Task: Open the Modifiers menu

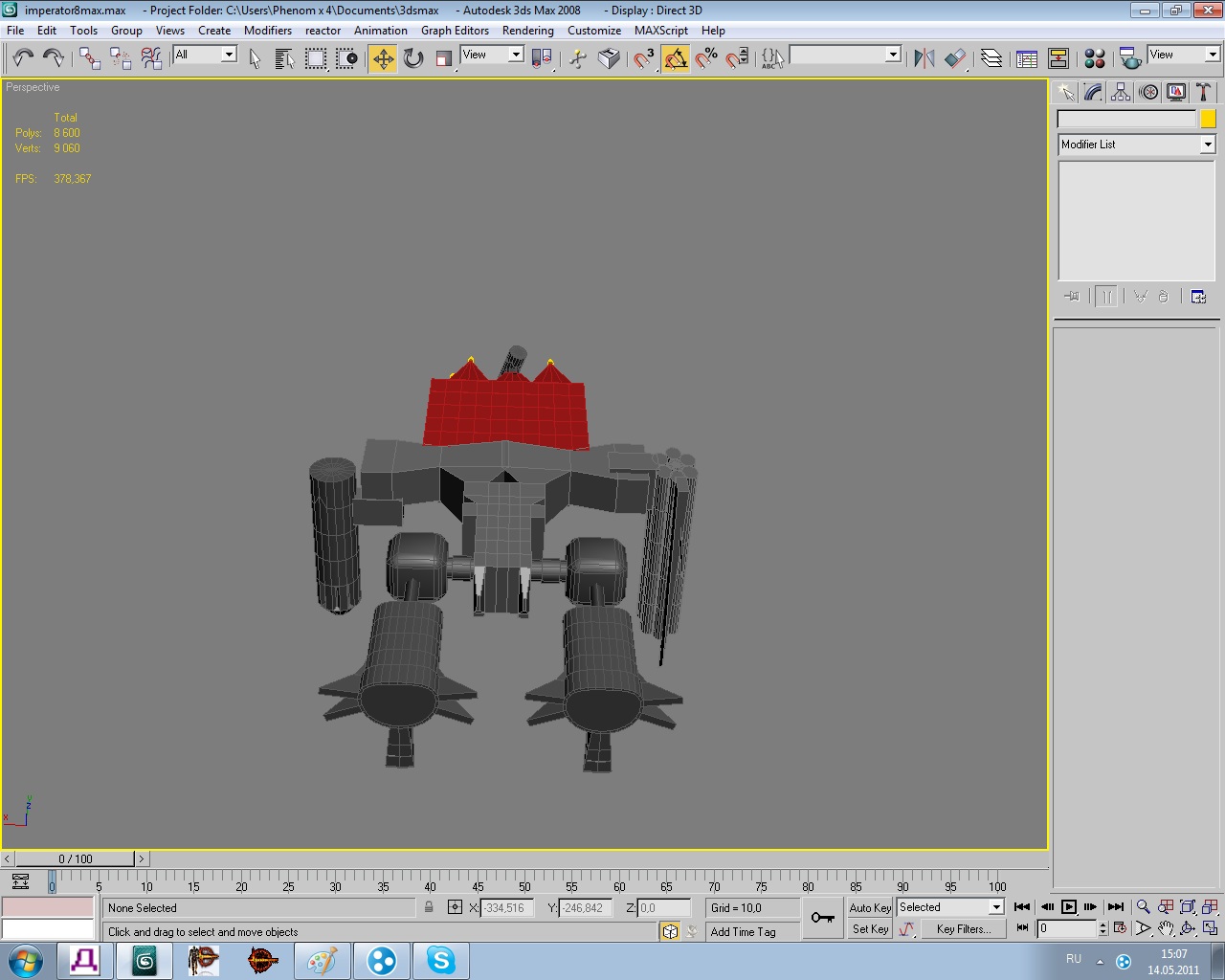Action: pyautogui.click(x=268, y=31)
